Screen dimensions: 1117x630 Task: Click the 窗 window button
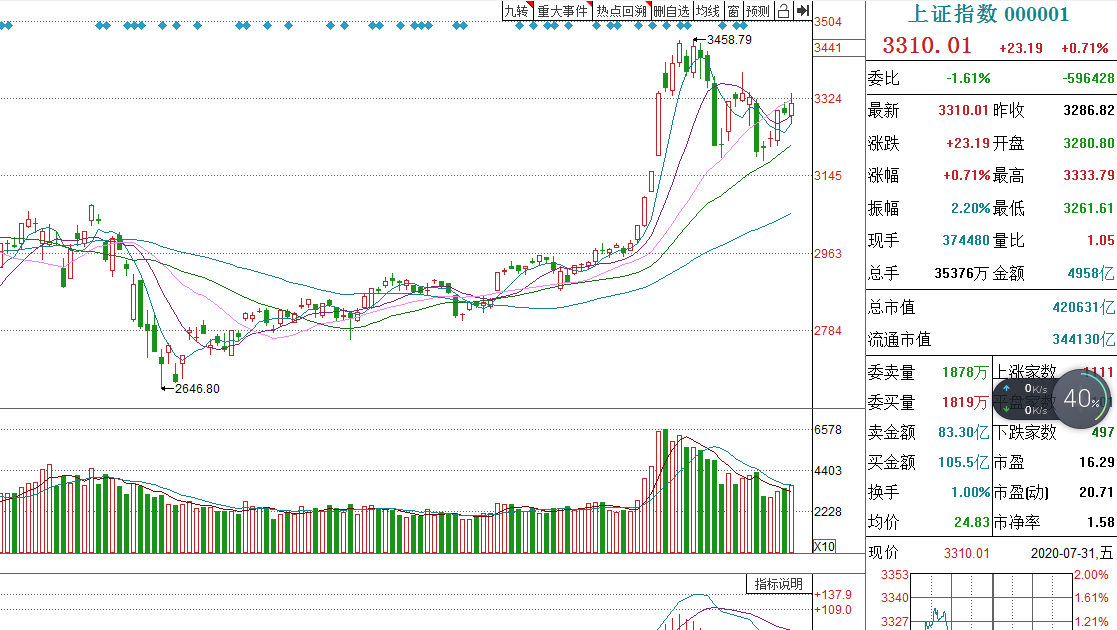(x=733, y=11)
